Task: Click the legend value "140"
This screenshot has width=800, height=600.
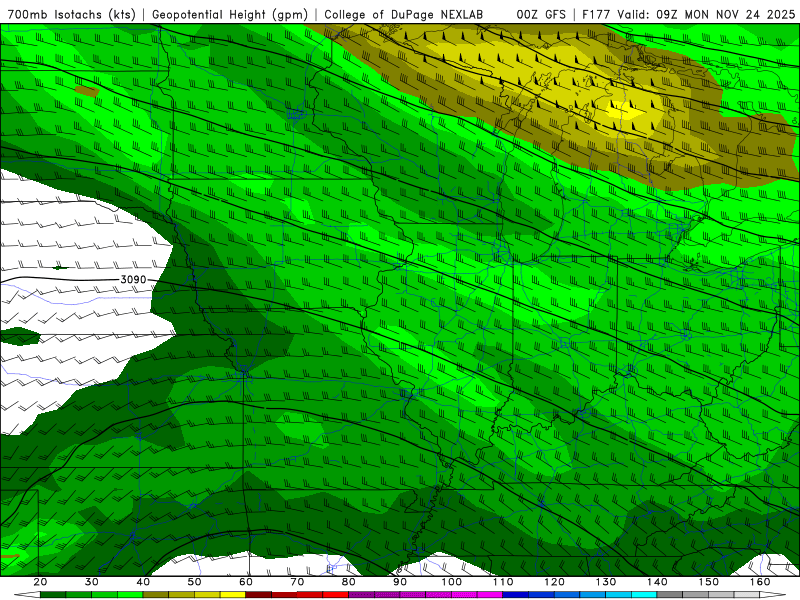Action: pos(658,582)
